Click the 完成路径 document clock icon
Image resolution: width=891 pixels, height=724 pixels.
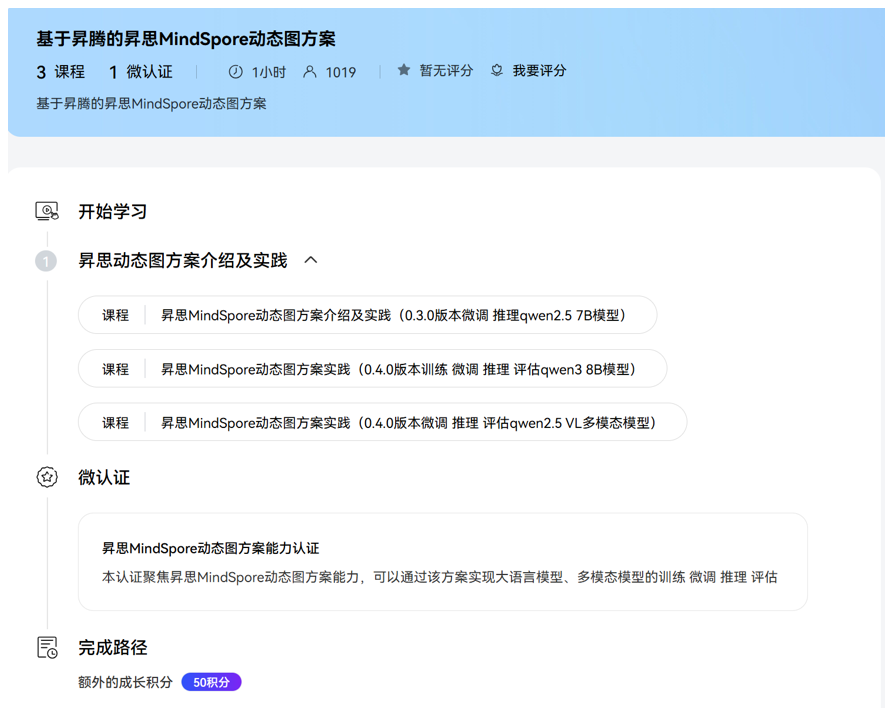click(x=47, y=647)
